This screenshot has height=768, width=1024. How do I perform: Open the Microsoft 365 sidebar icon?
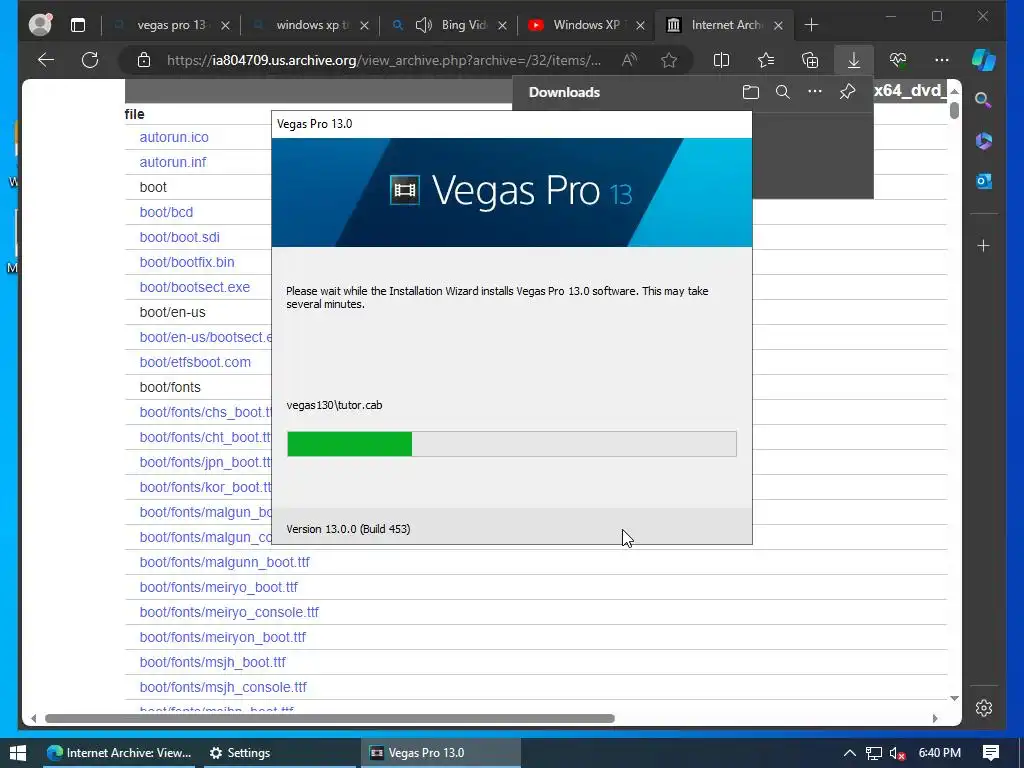(984, 140)
